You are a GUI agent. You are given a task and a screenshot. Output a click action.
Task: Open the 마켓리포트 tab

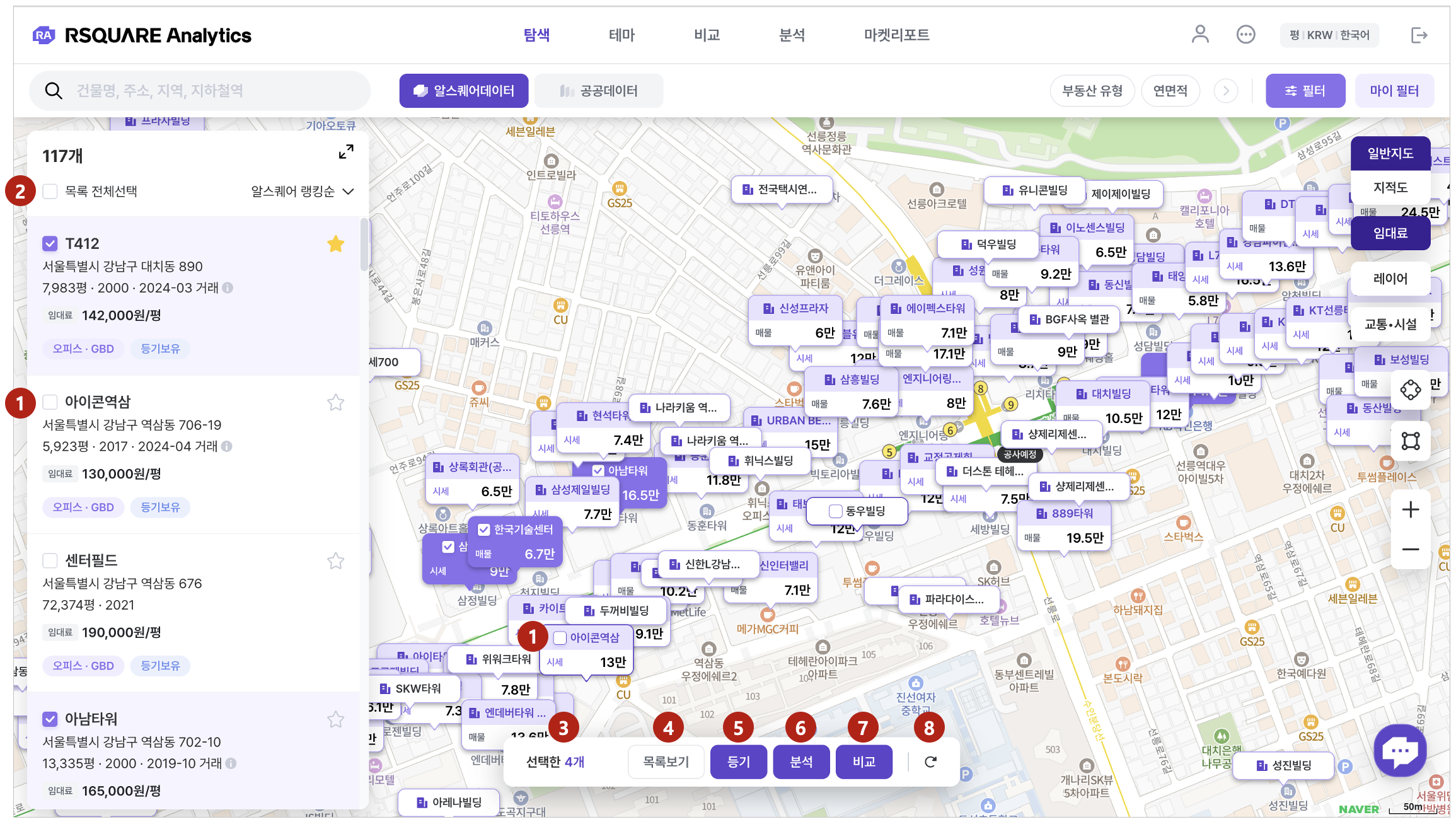[896, 35]
